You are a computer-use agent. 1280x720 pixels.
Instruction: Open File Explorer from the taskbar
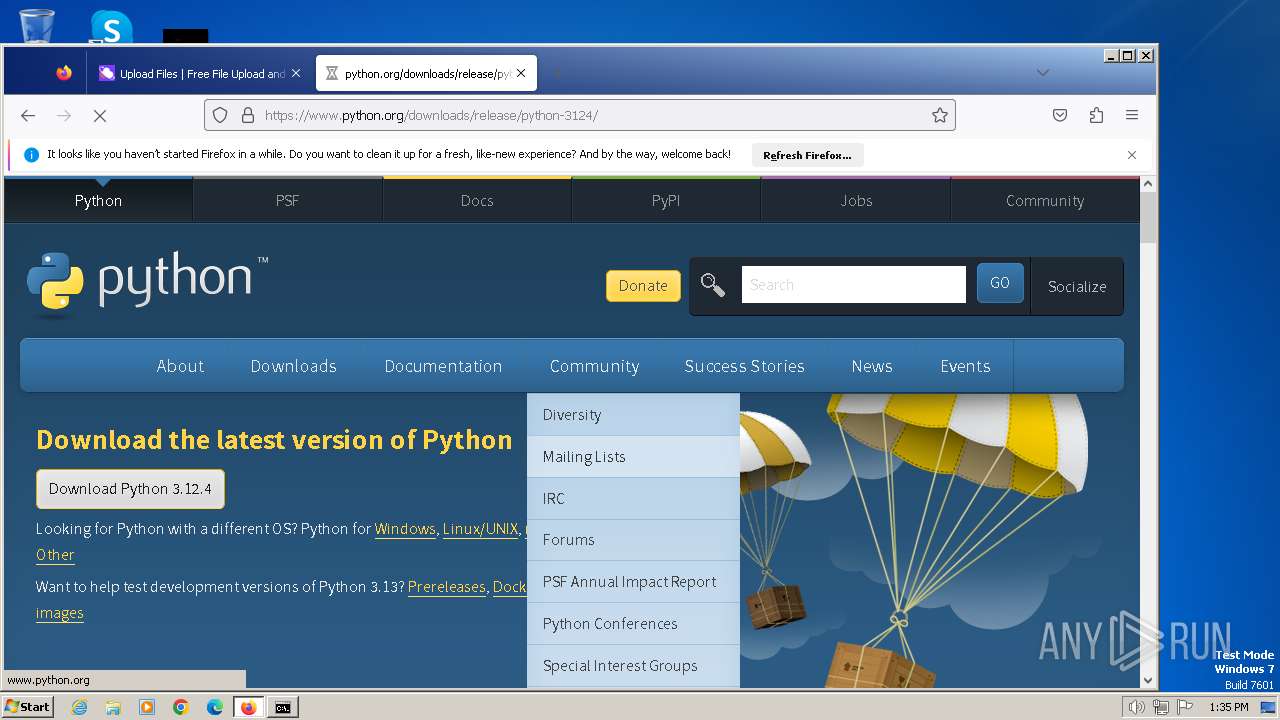click(x=113, y=707)
